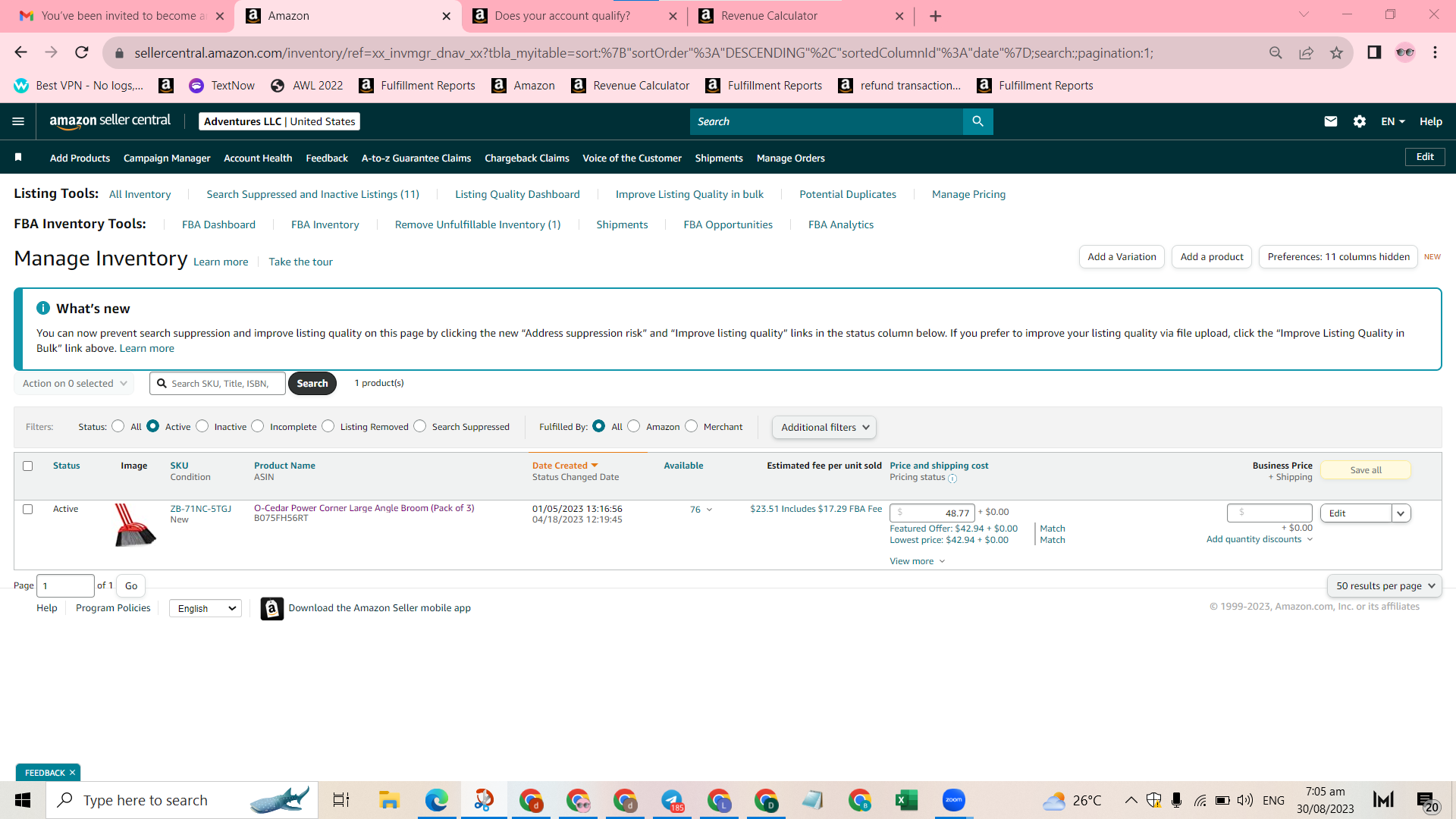Select Fulfilled By Merchant radio button
This screenshot has height=819, width=1456.
pos(692,426)
